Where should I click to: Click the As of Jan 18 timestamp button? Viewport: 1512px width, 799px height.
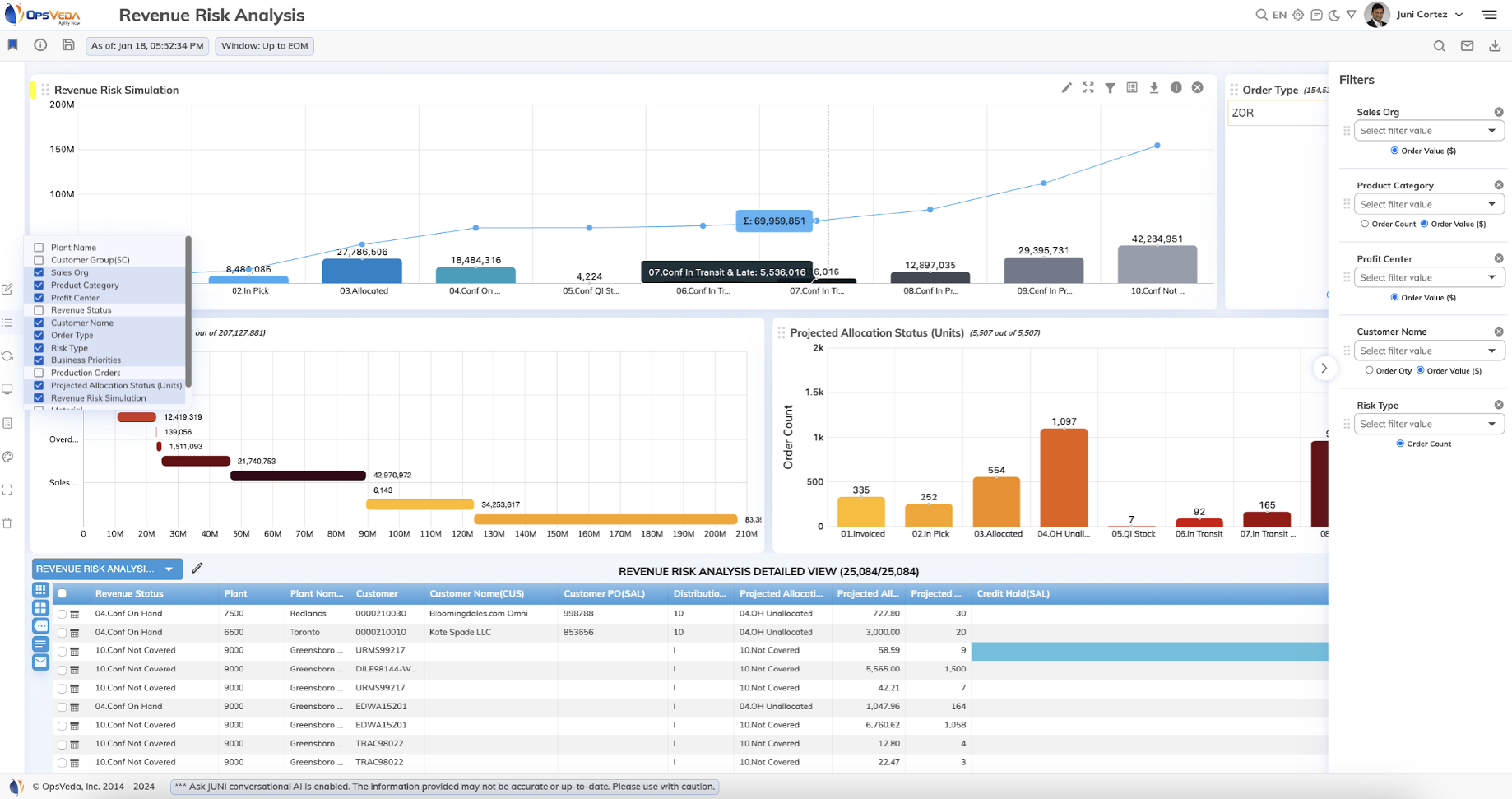[x=147, y=46]
